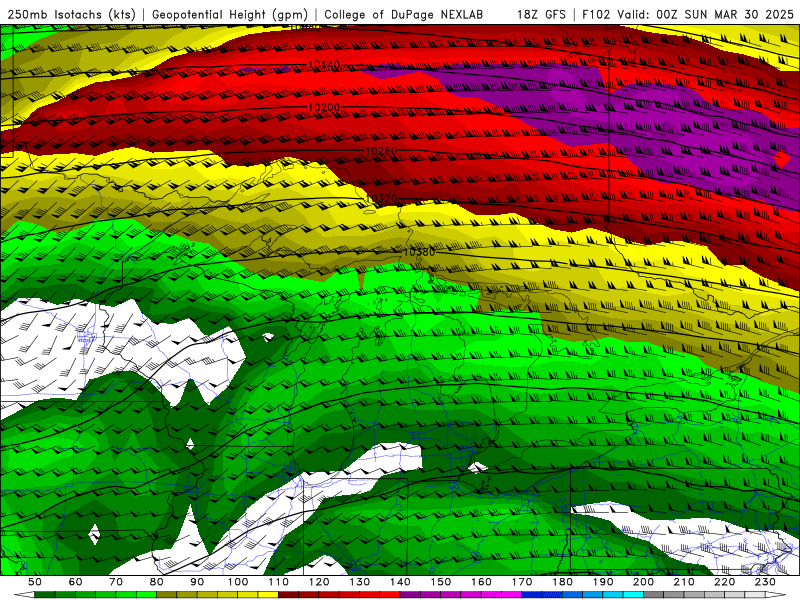The height and width of the screenshot is (600, 800).
Task: Click the 120 value on the color scale
Action: tap(319, 582)
